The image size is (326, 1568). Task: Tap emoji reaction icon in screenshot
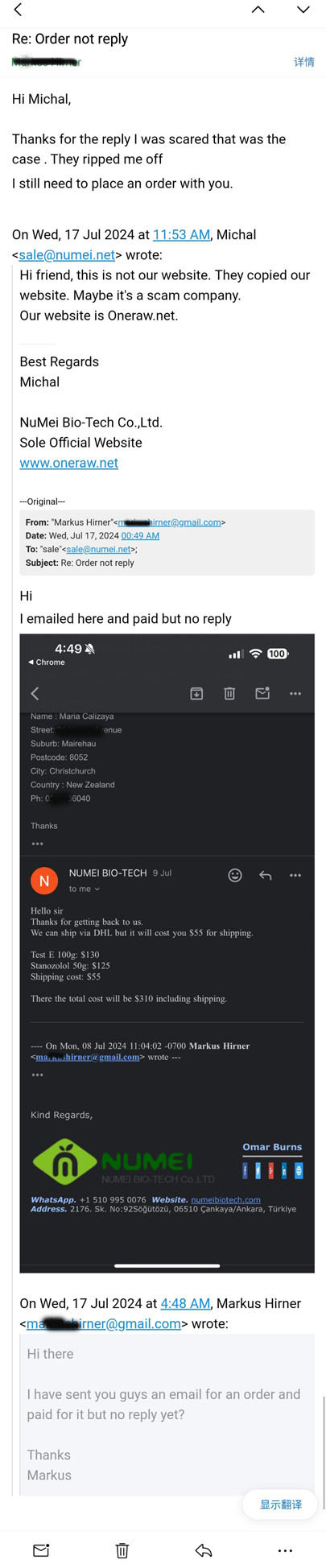coord(235,875)
